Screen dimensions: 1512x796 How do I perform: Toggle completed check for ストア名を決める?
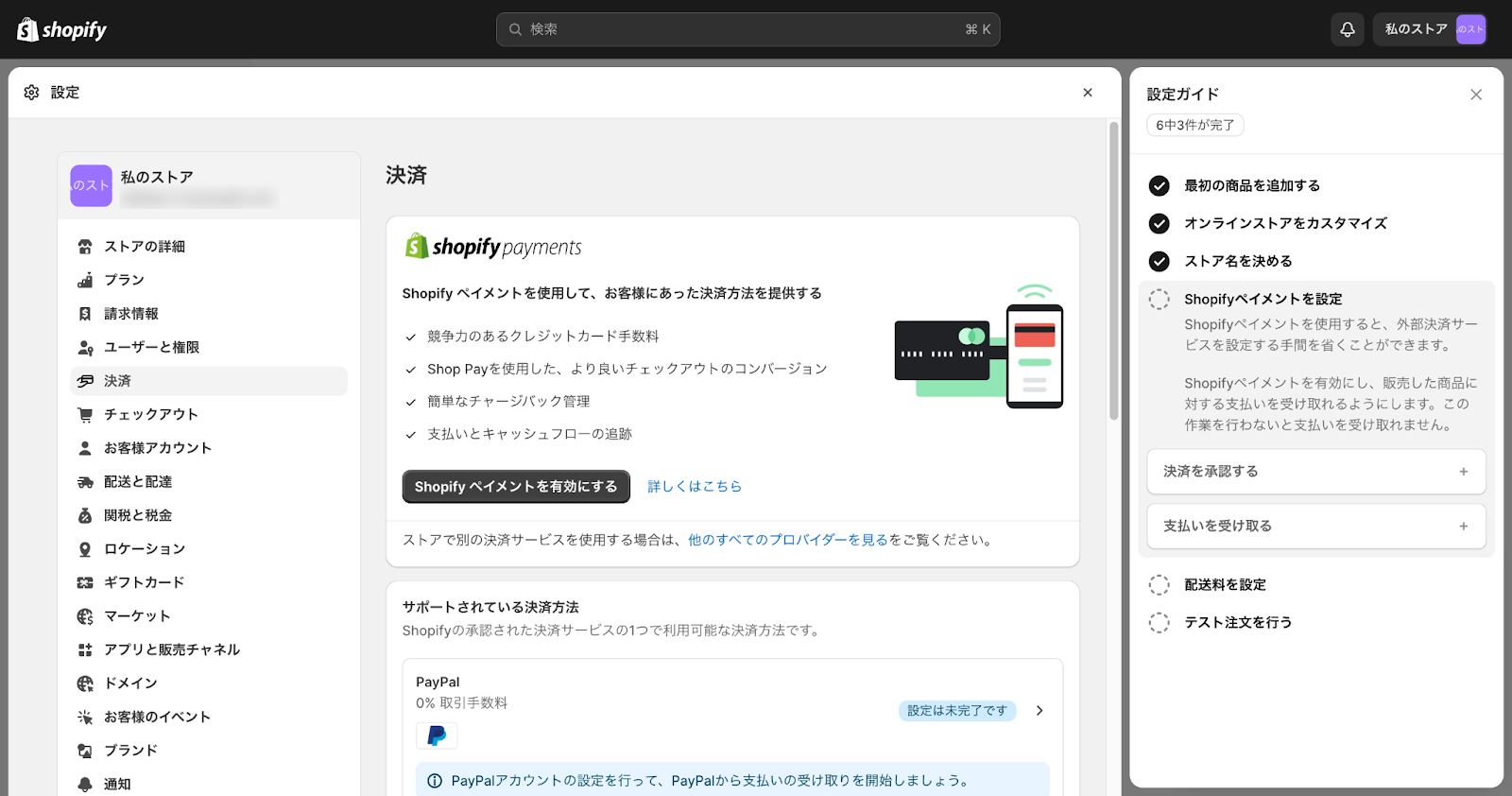coord(1160,261)
